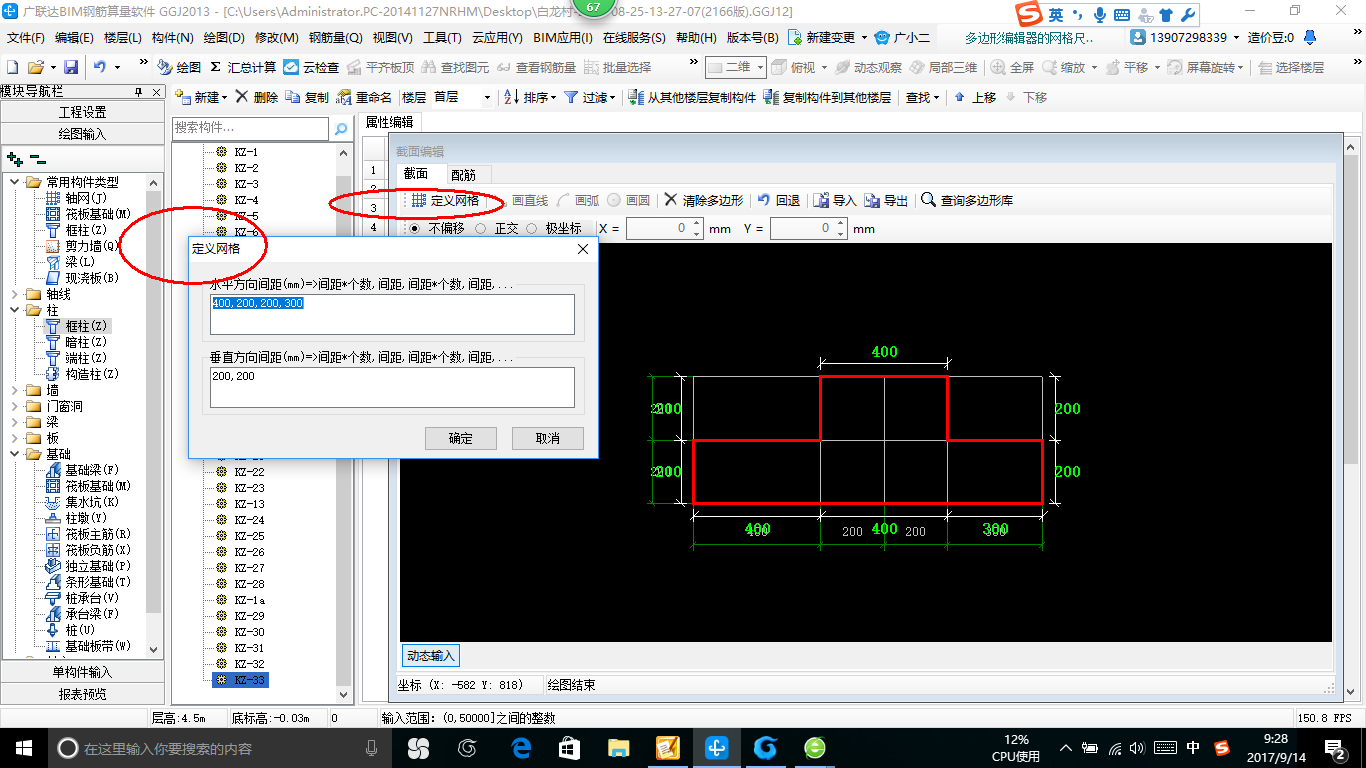
Task: Click the 动态输入 button
Action: click(x=431, y=656)
